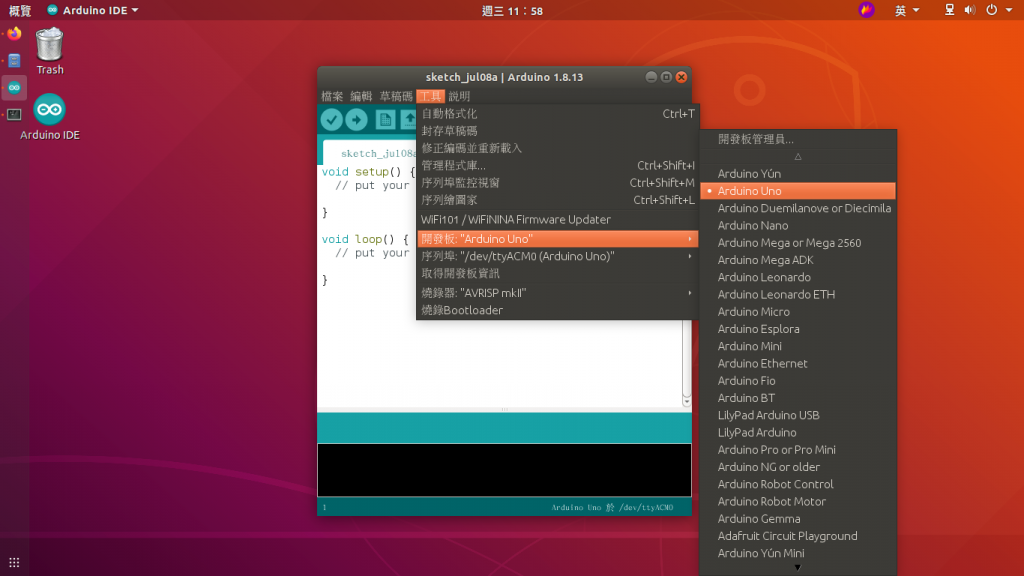Choose Arduino Pro or Pro Mini board

click(797, 449)
